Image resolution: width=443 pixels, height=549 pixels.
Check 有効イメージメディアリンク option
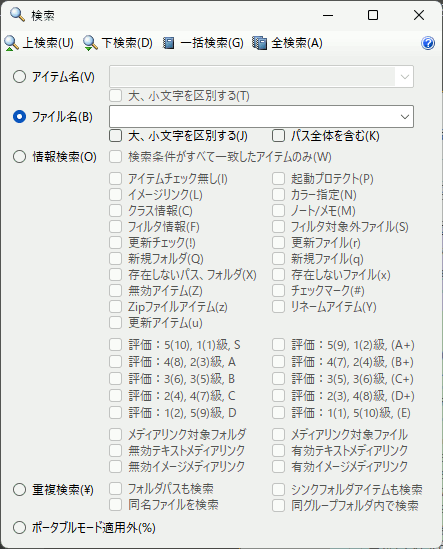[278, 466]
